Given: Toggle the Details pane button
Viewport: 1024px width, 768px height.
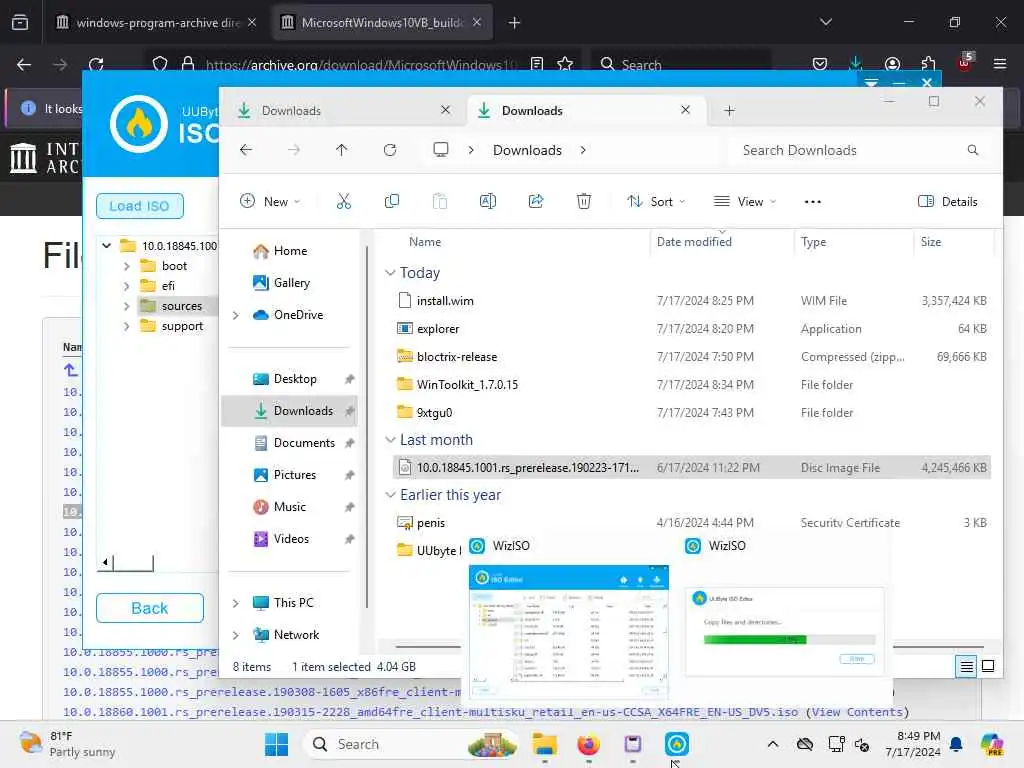Looking at the screenshot, I should [x=948, y=201].
